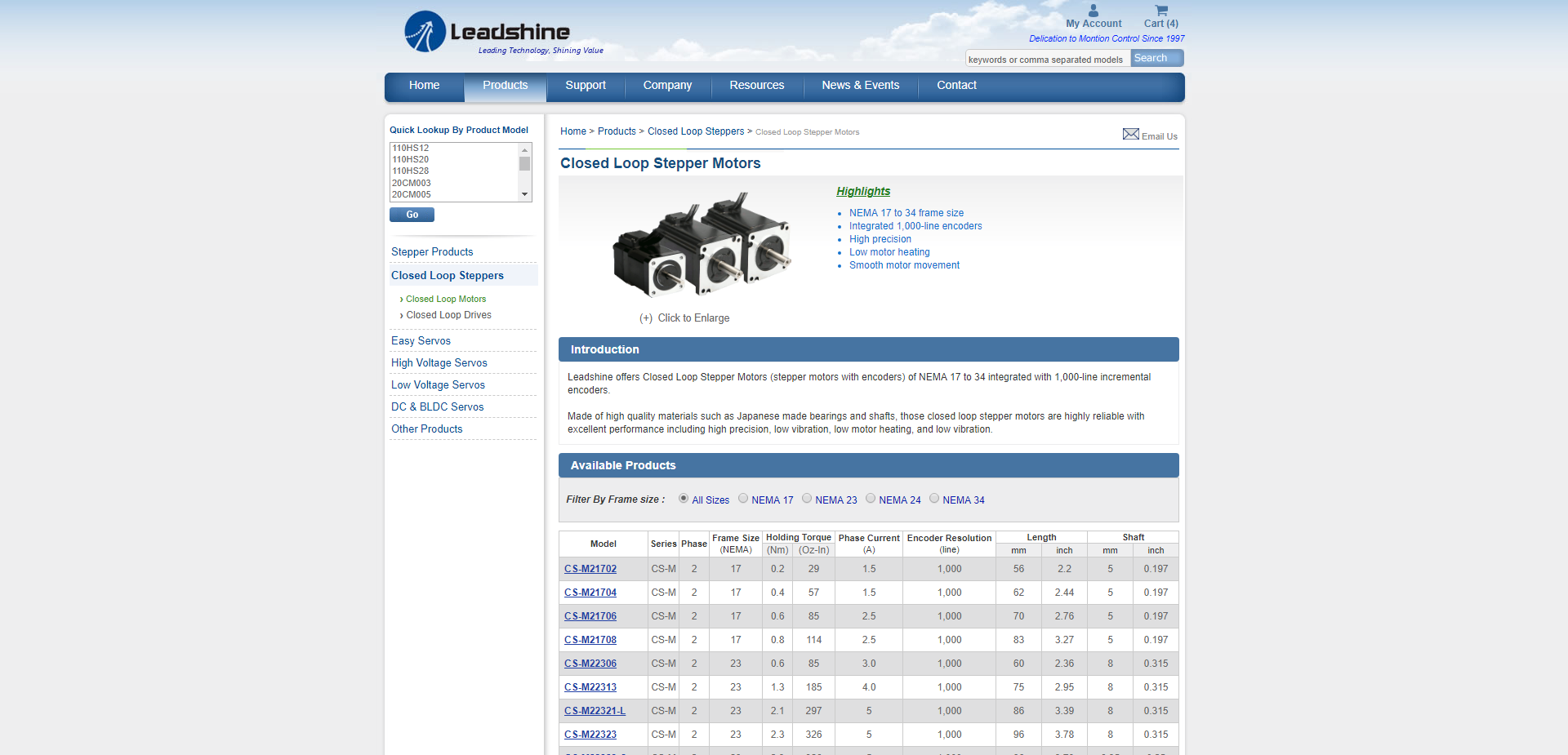Choose 110HS28 in the model lookup list

coord(454,171)
